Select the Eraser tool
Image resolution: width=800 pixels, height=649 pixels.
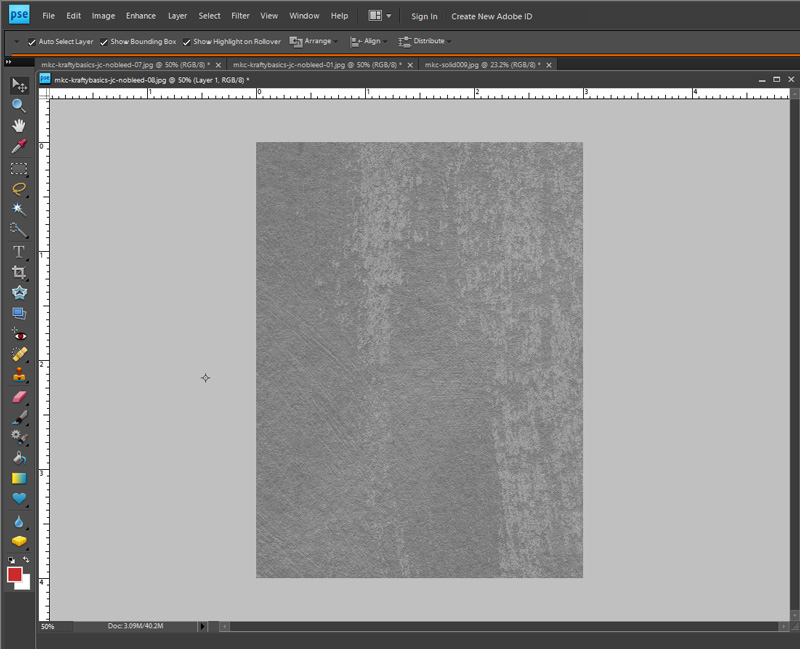19,397
